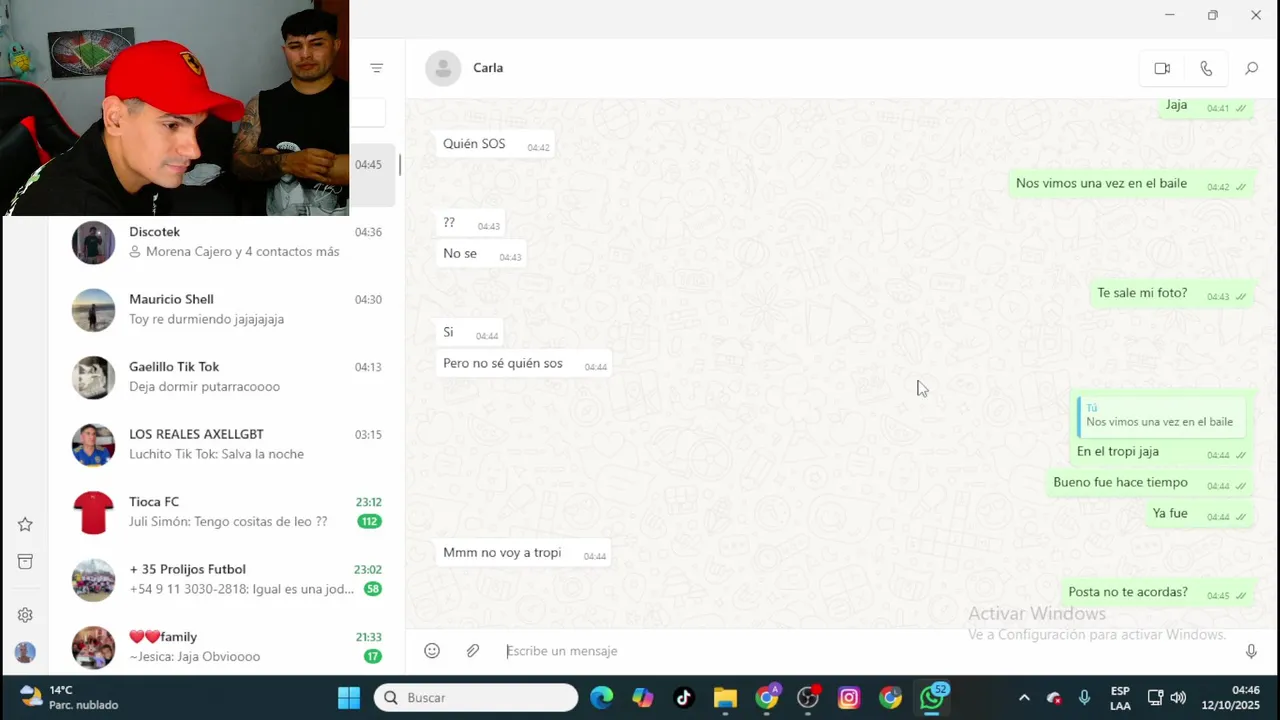This screenshot has width=1280, height=720.
Task: Click the 112 unread badge on Tioca FC
Action: (x=370, y=521)
